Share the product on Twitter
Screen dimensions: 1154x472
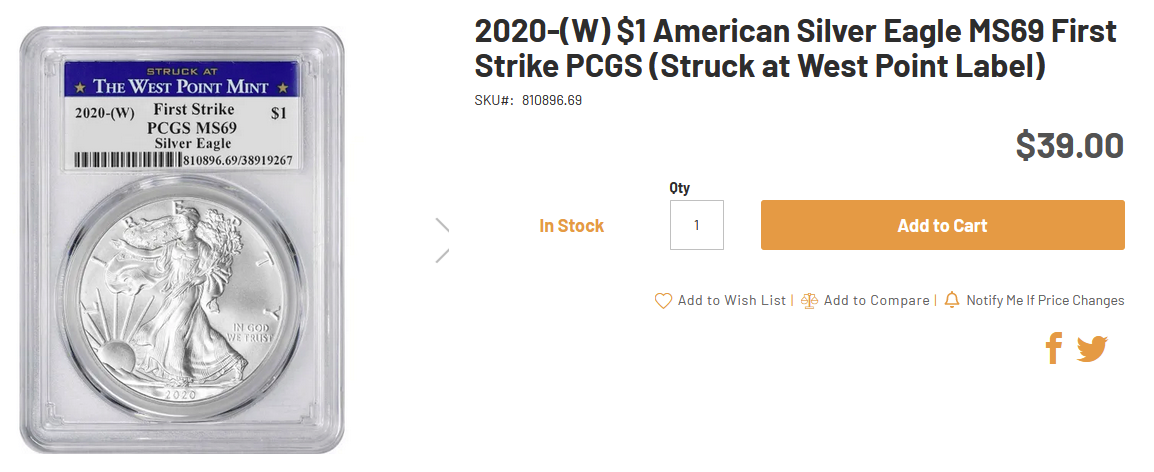point(1092,348)
